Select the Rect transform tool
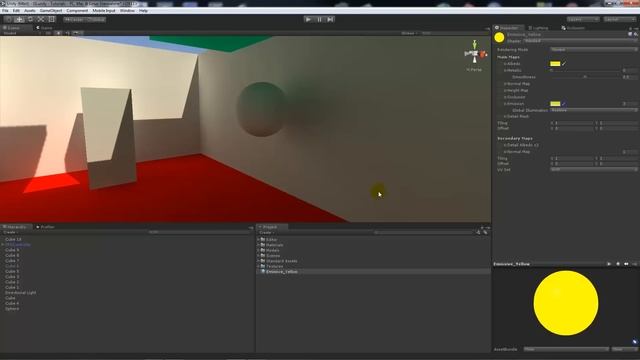This screenshot has height=360, width=640. (51, 19)
